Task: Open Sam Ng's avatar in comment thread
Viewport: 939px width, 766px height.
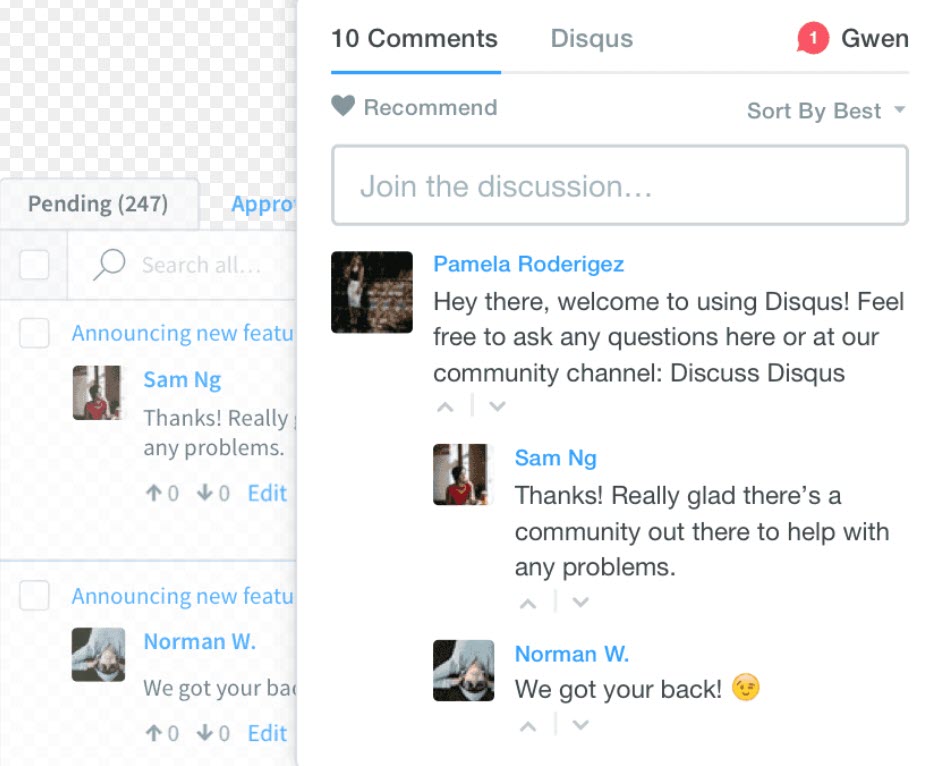Action: [463, 474]
